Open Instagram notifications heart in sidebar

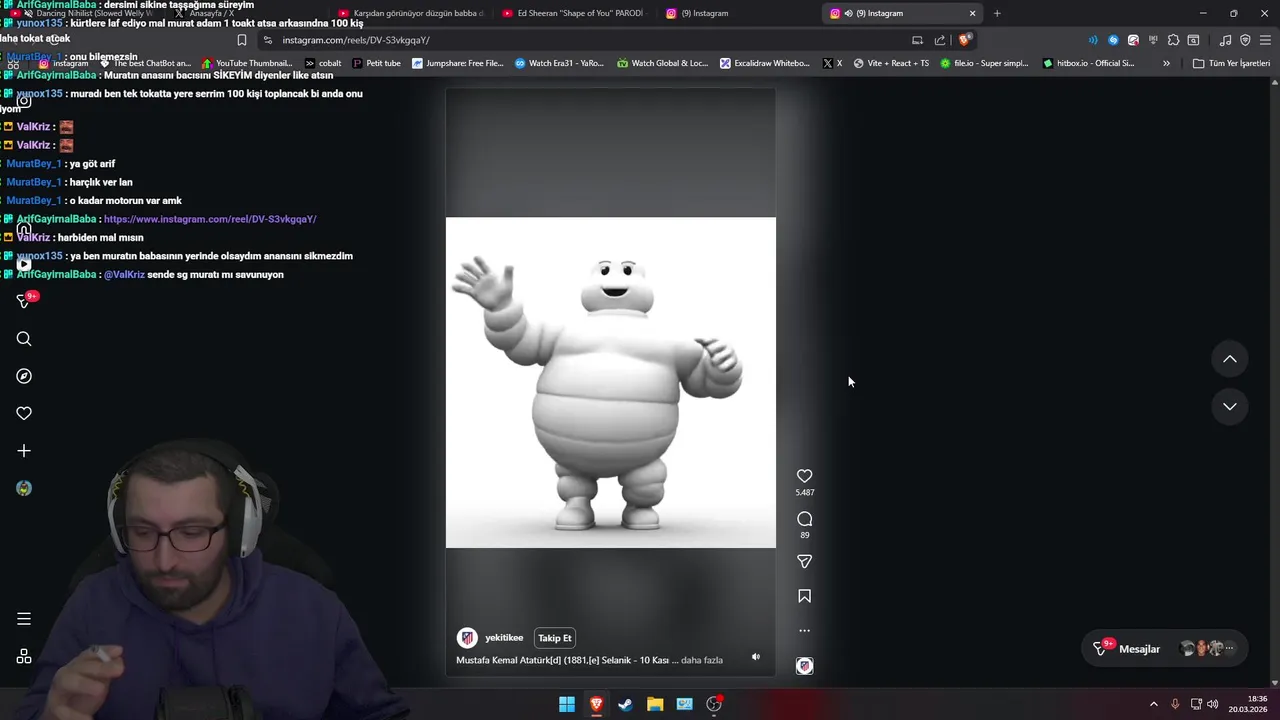click(x=24, y=413)
